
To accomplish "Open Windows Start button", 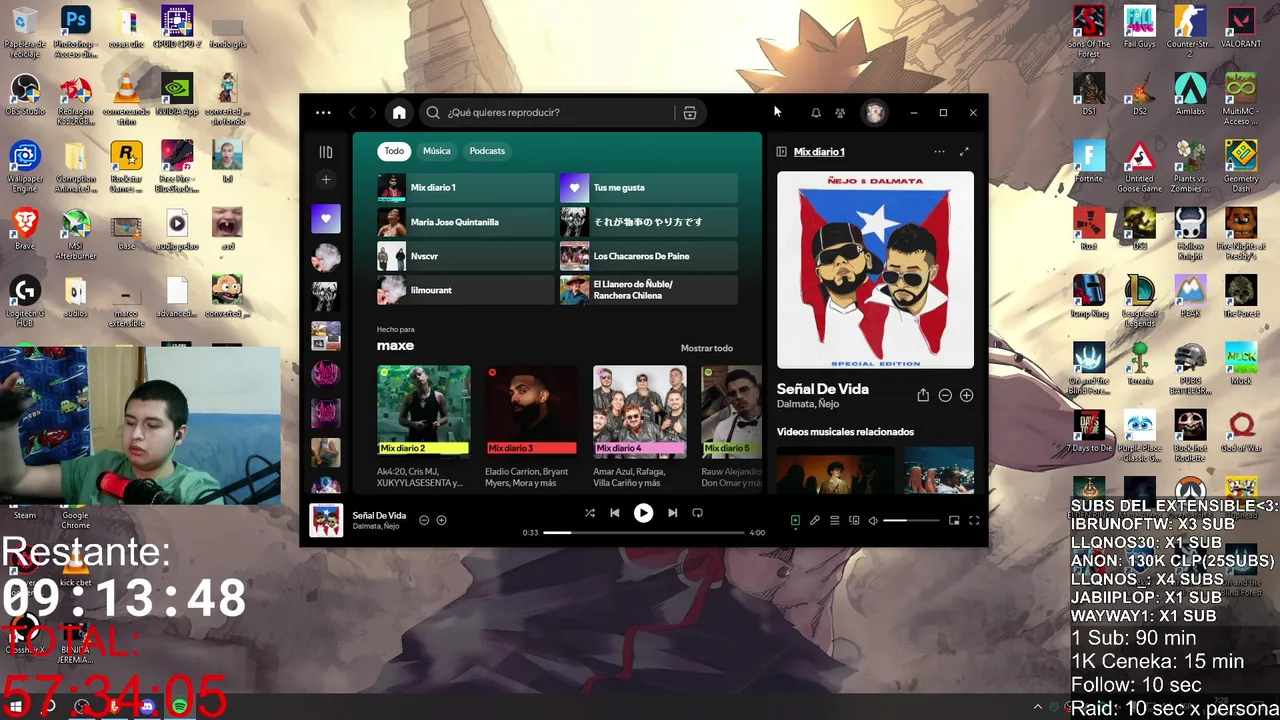I will pos(15,707).
